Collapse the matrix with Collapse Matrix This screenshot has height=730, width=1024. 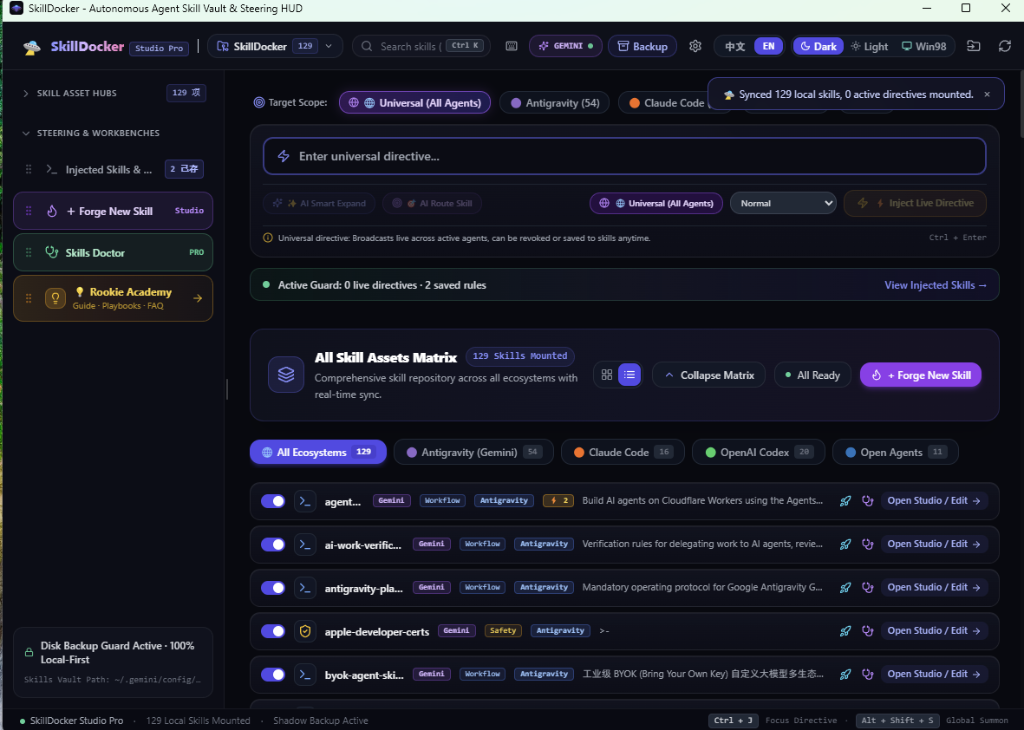(x=709, y=375)
